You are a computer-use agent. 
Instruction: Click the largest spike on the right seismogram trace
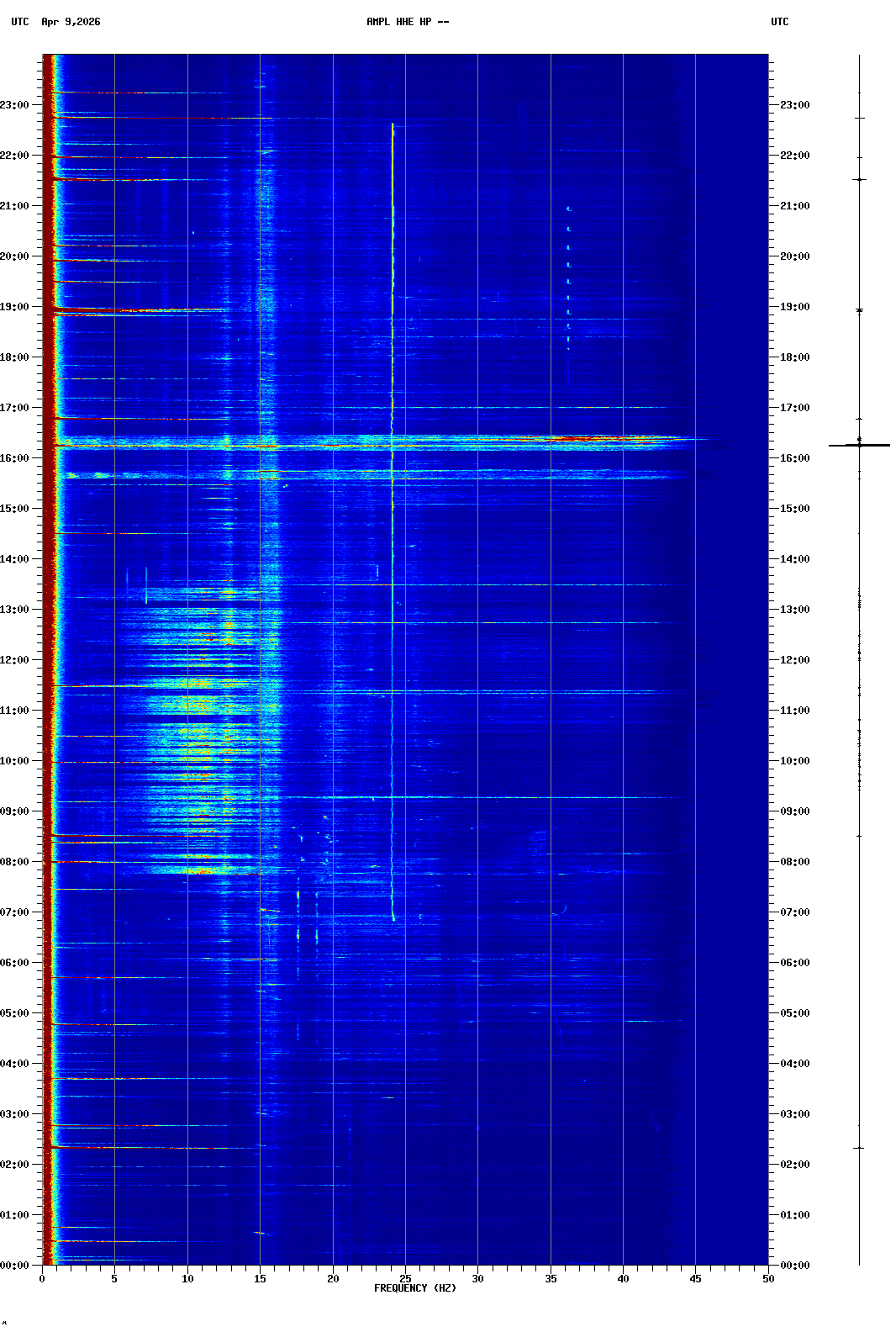coord(859,445)
